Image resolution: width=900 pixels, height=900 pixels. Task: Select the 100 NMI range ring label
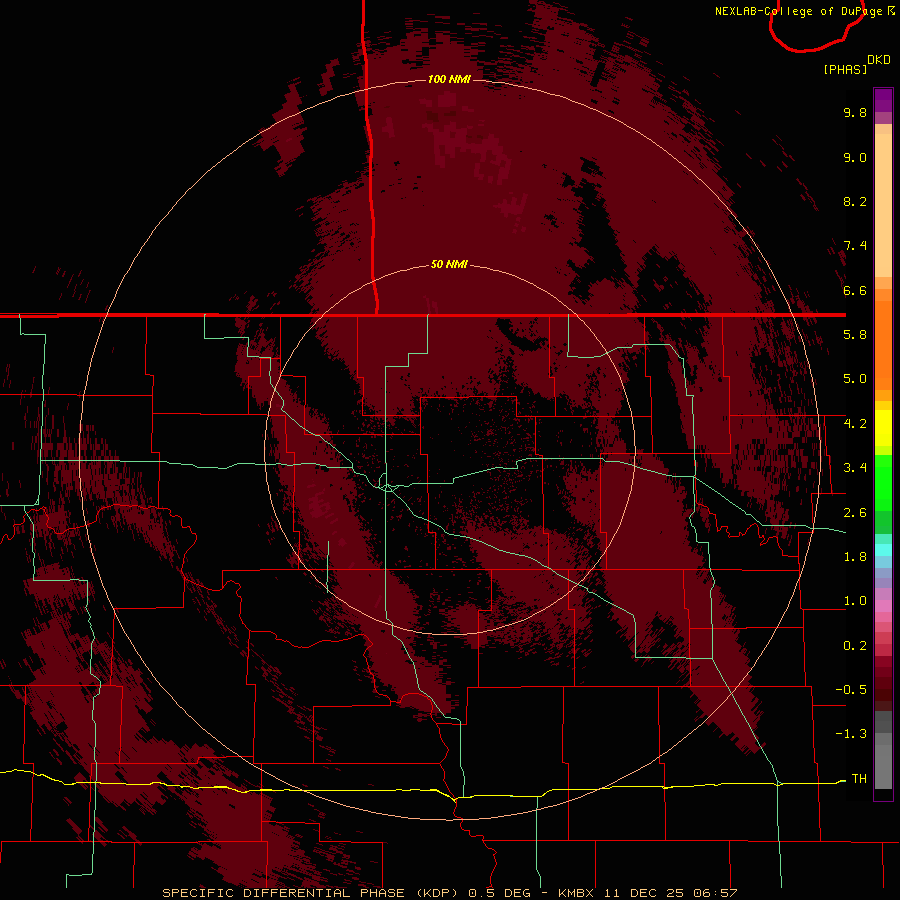pos(449,79)
